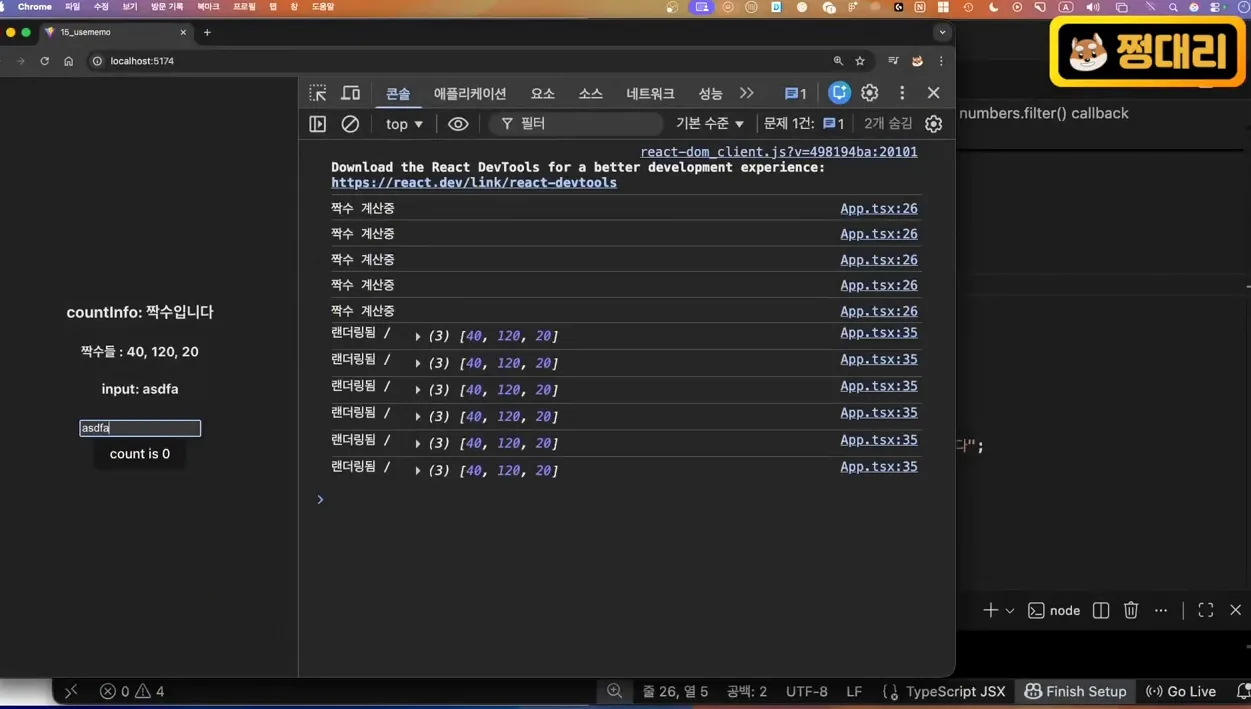Open the 북마크 menu in macOS menu bar
Screen dimensions: 1251x709
click(208, 7)
